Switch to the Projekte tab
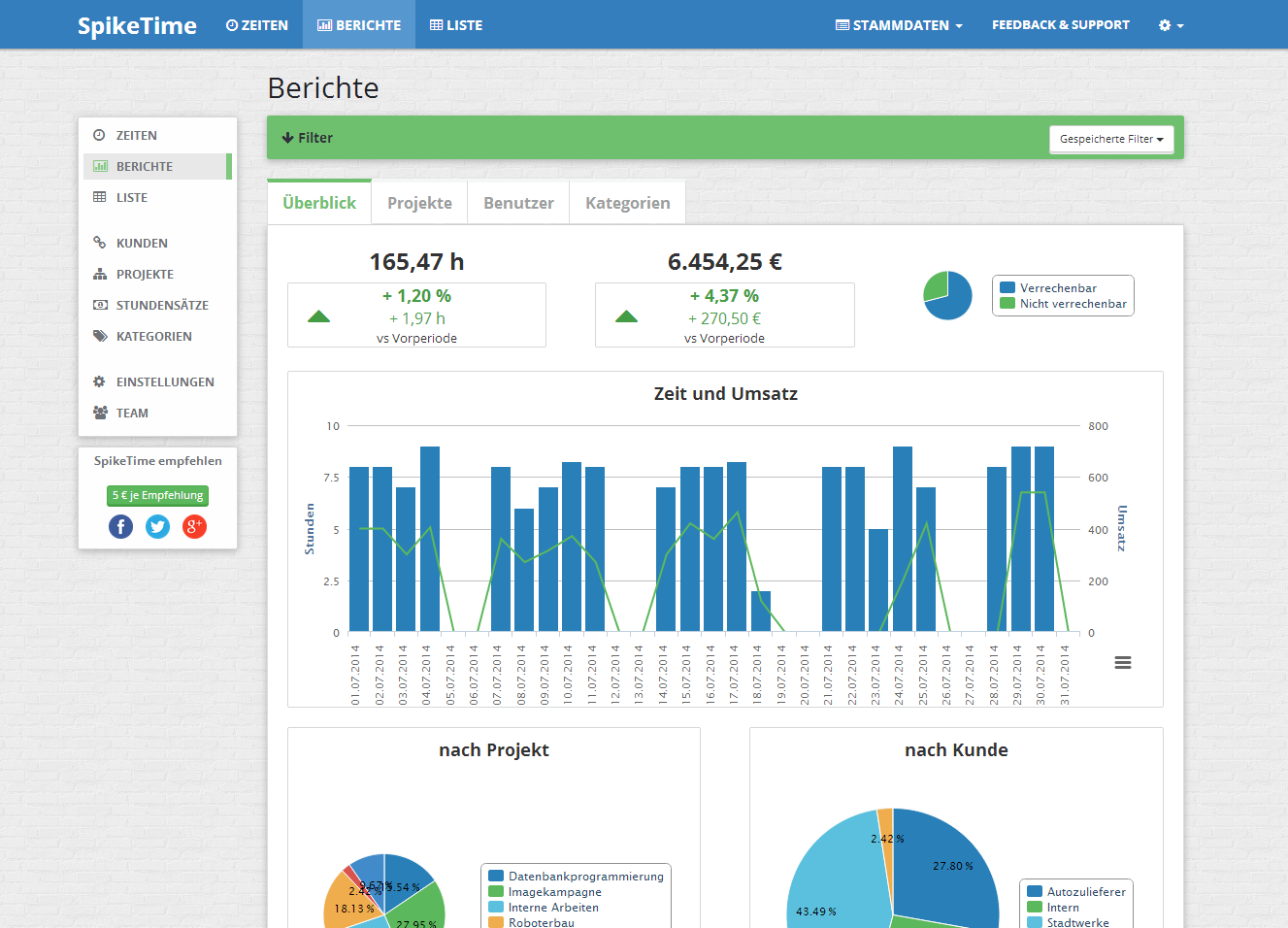1288x928 pixels. [419, 203]
